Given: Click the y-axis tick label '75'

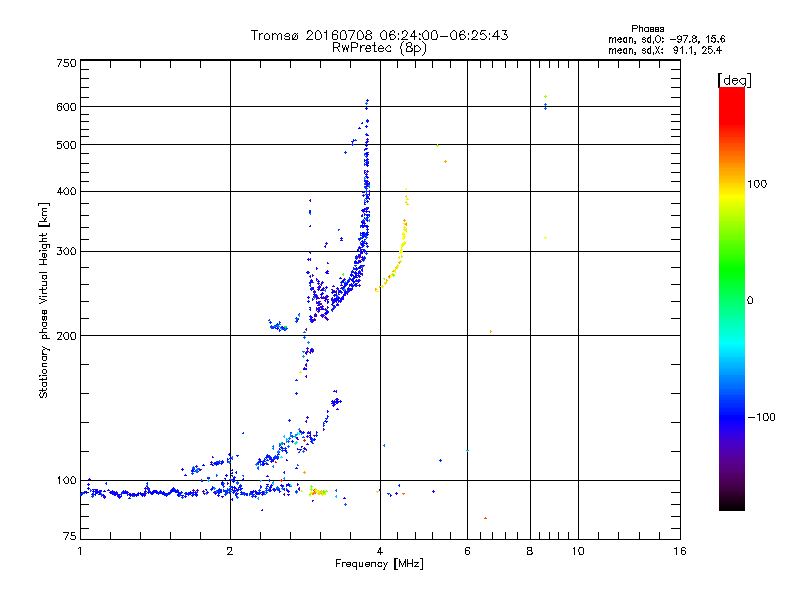Looking at the screenshot, I should [70, 536].
